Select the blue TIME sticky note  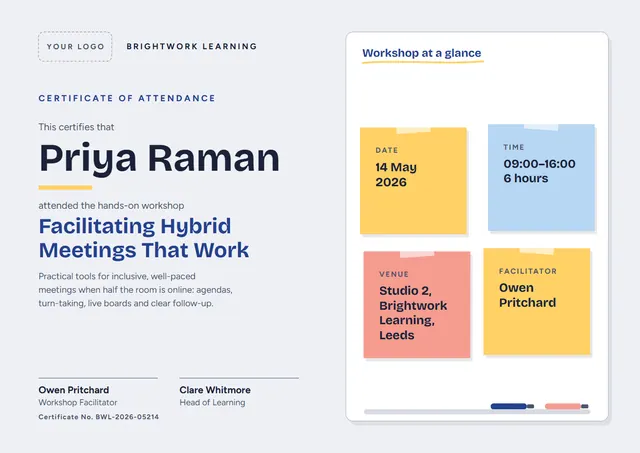(541, 178)
